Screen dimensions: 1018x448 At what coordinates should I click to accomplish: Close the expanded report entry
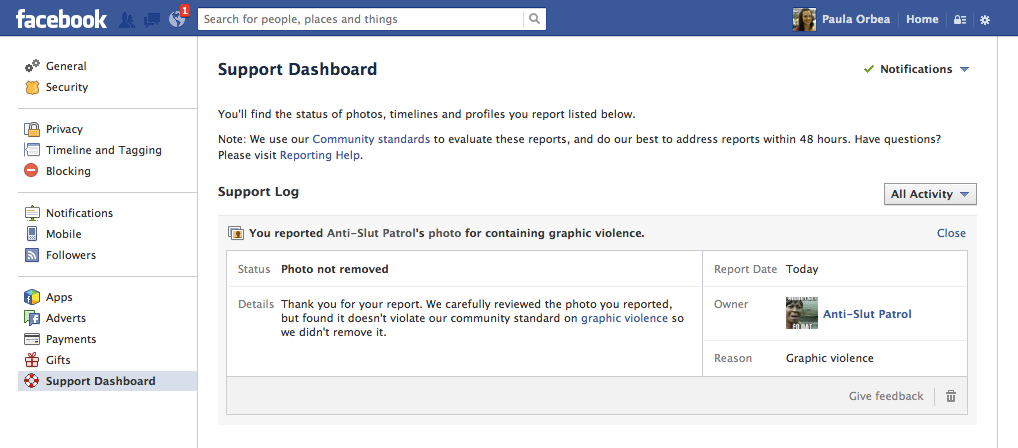click(x=951, y=233)
